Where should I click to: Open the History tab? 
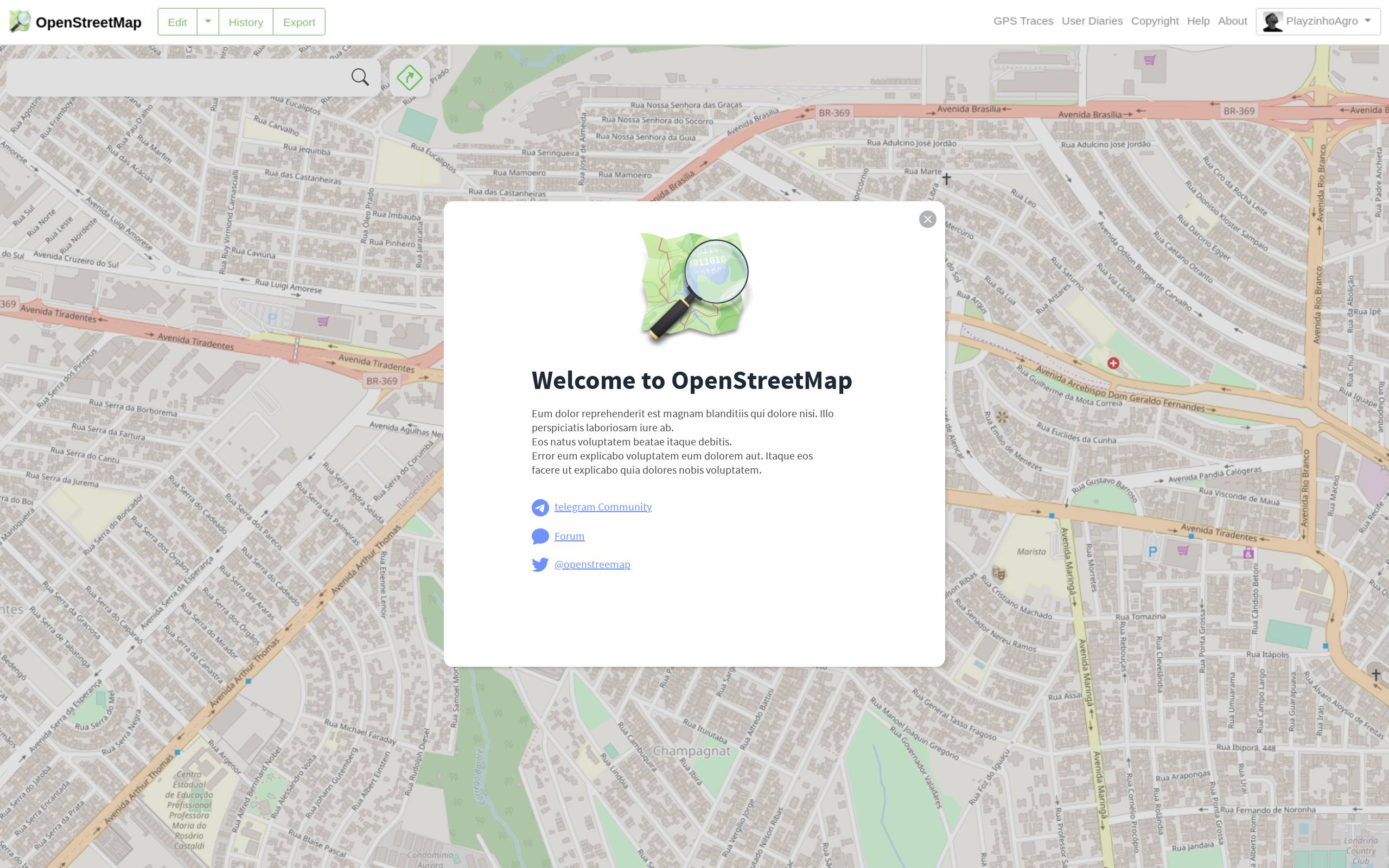[x=246, y=22]
